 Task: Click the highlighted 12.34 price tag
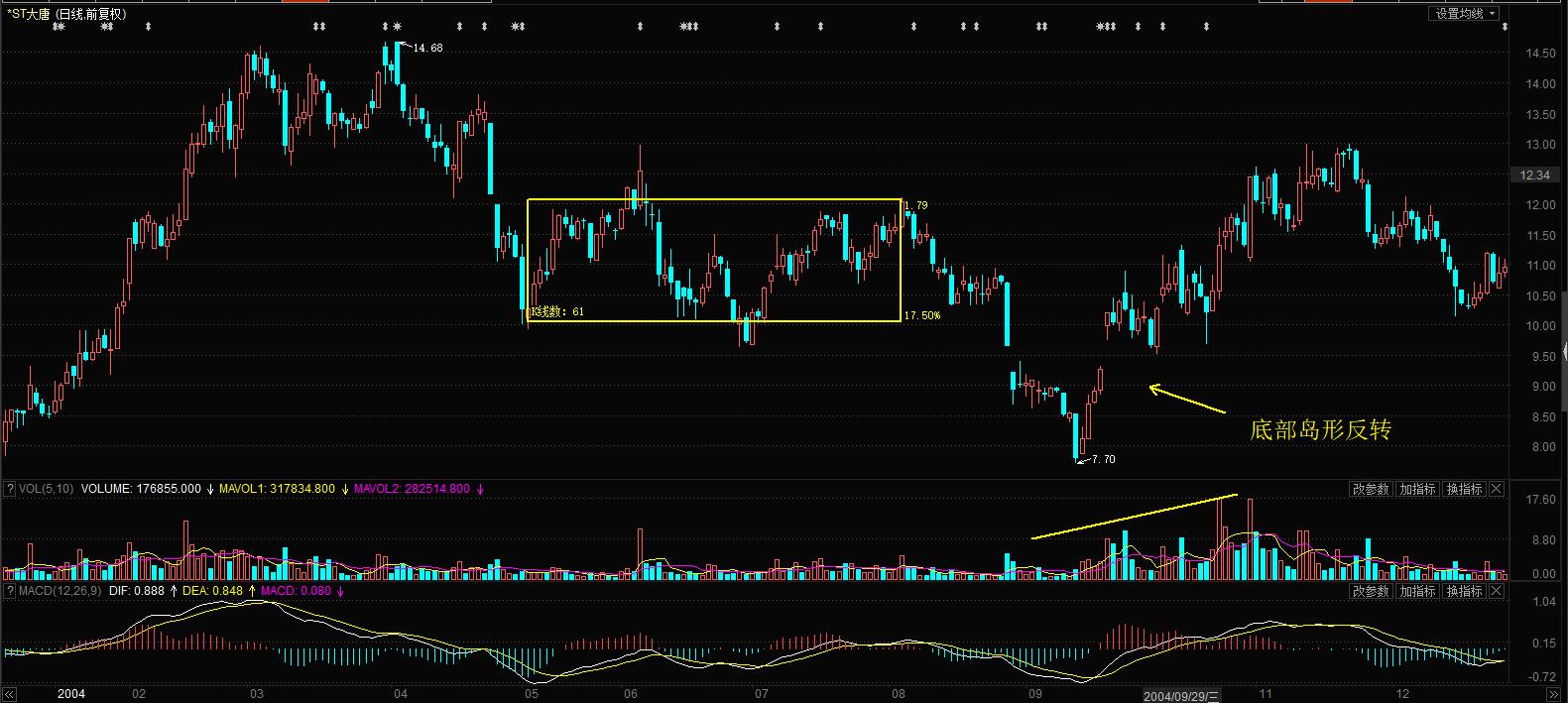click(1533, 176)
